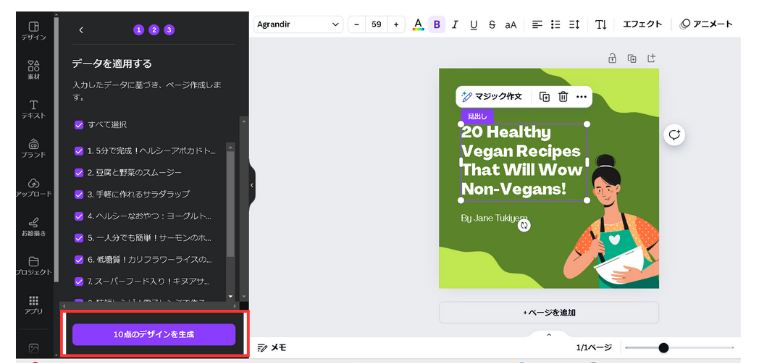
Task: Select the By Jane Tukiyem text
Action: 494,218
